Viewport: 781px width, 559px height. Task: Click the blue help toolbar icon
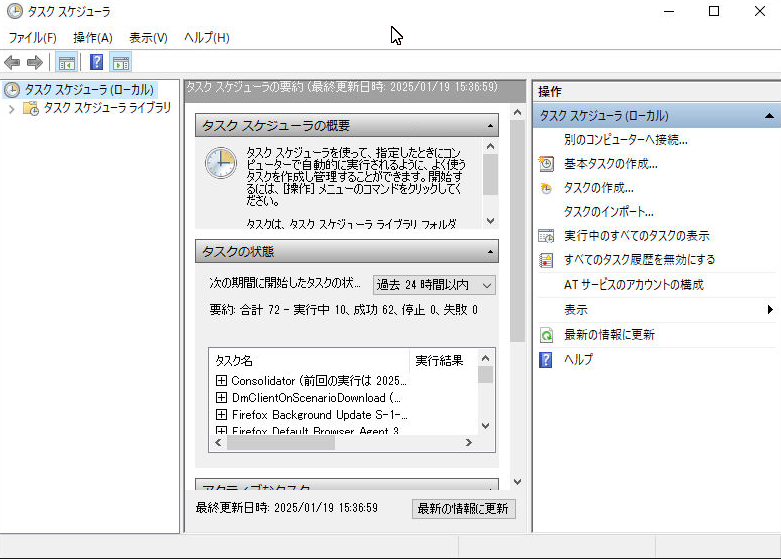(x=96, y=62)
